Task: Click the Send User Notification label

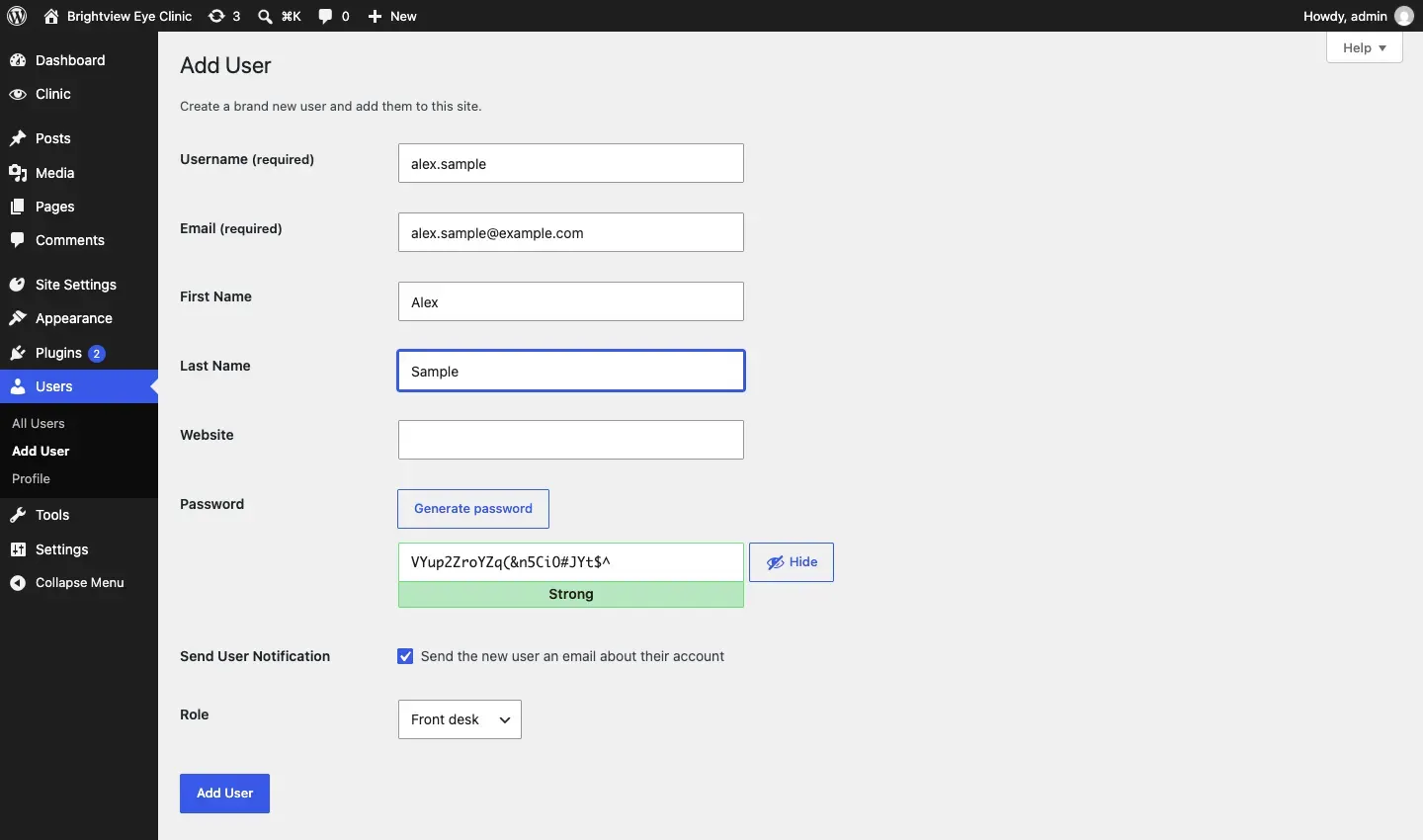Action: [255, 656]
